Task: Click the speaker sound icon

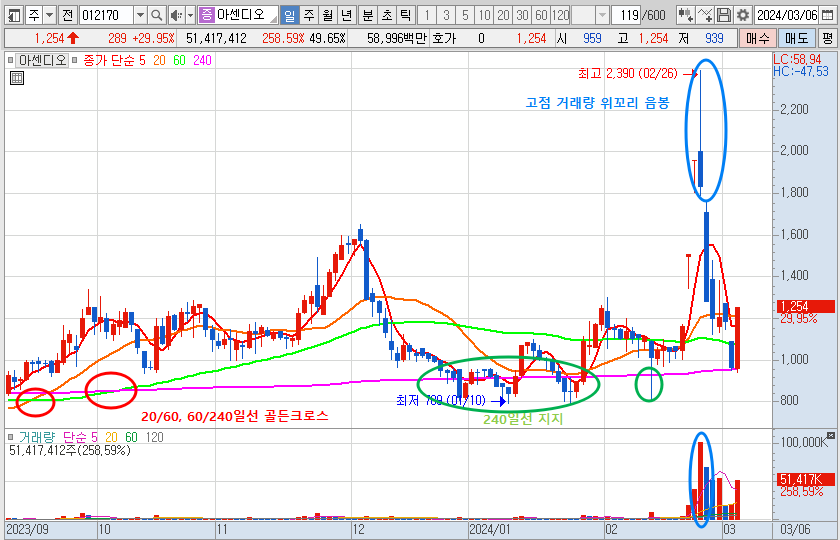Action: tap(175, 15)
